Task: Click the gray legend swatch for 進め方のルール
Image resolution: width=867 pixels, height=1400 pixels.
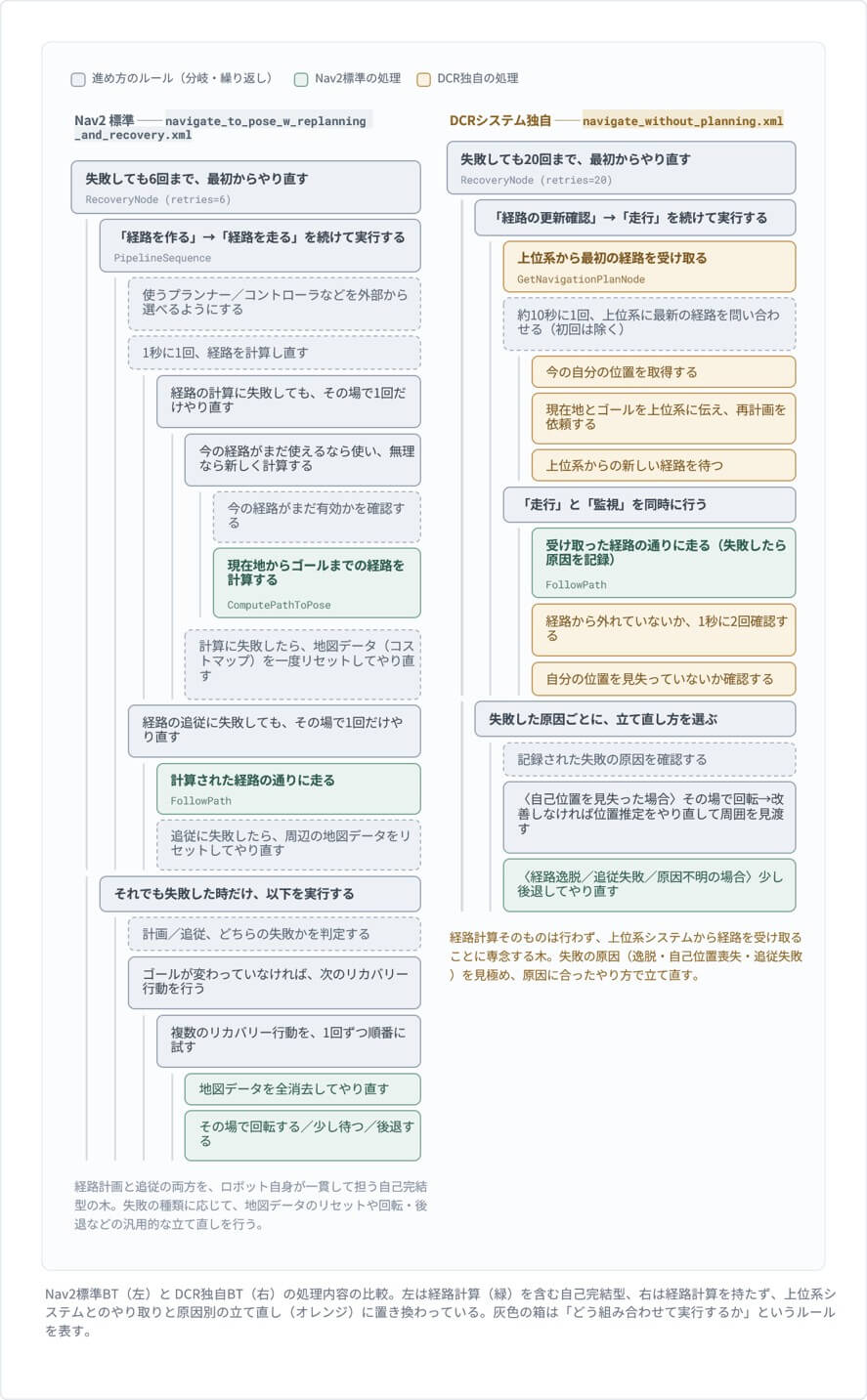Action: (x=78, y=79)
